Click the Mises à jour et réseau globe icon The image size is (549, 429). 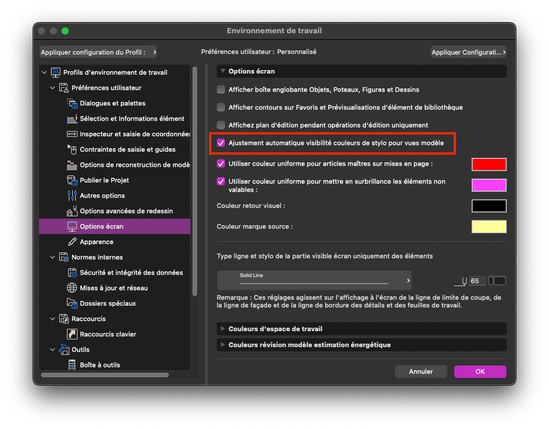pos(72,288)
